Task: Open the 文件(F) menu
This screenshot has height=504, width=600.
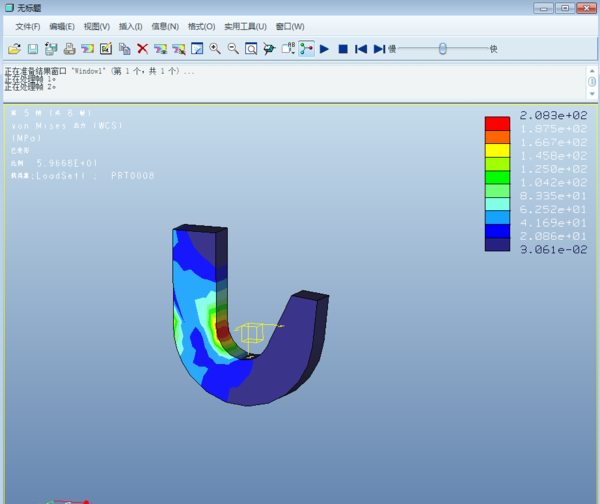Action: coord(28,26)
